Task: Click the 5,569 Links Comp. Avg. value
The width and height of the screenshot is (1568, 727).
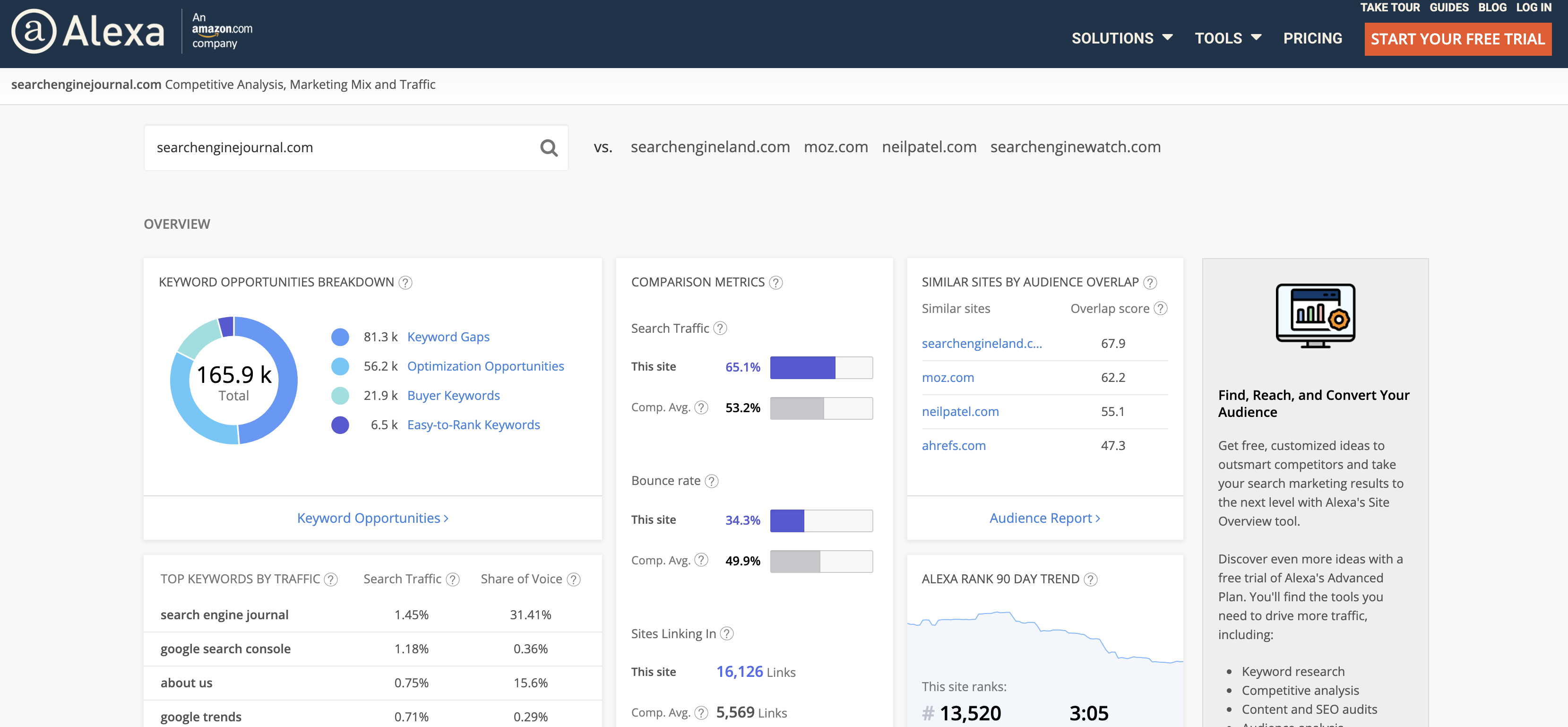Action: [x=751, y=712]
